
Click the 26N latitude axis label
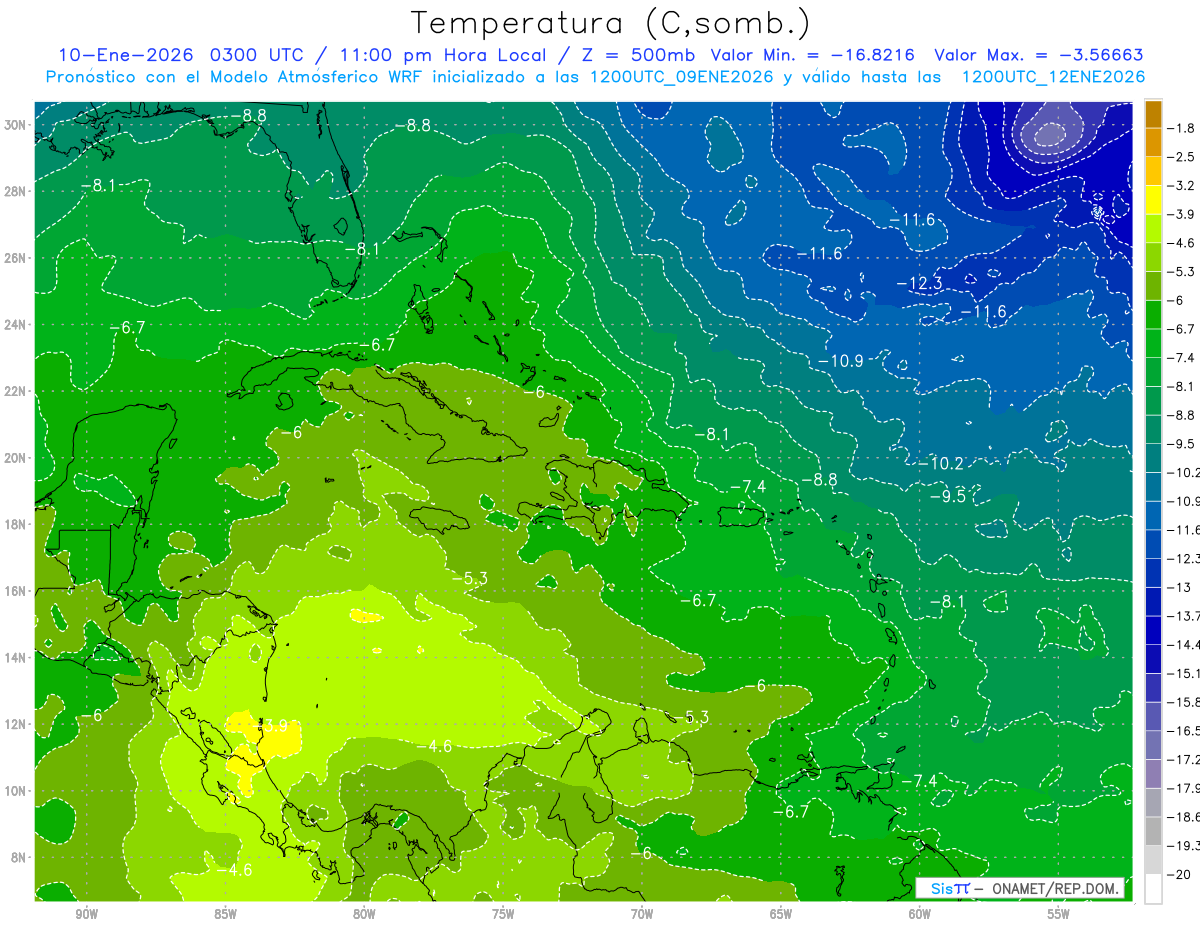(17, 258)
